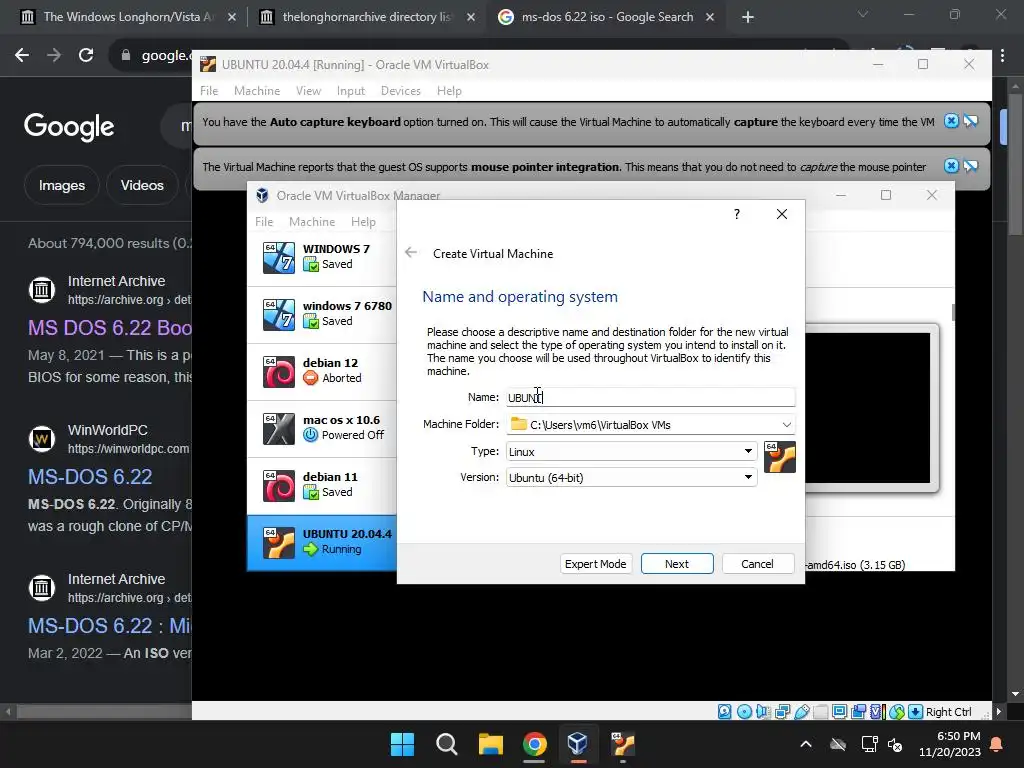This screenshot has height=768, width=1024.
Task: Show hidden system tray icons
Action: (x=806, y=744)
